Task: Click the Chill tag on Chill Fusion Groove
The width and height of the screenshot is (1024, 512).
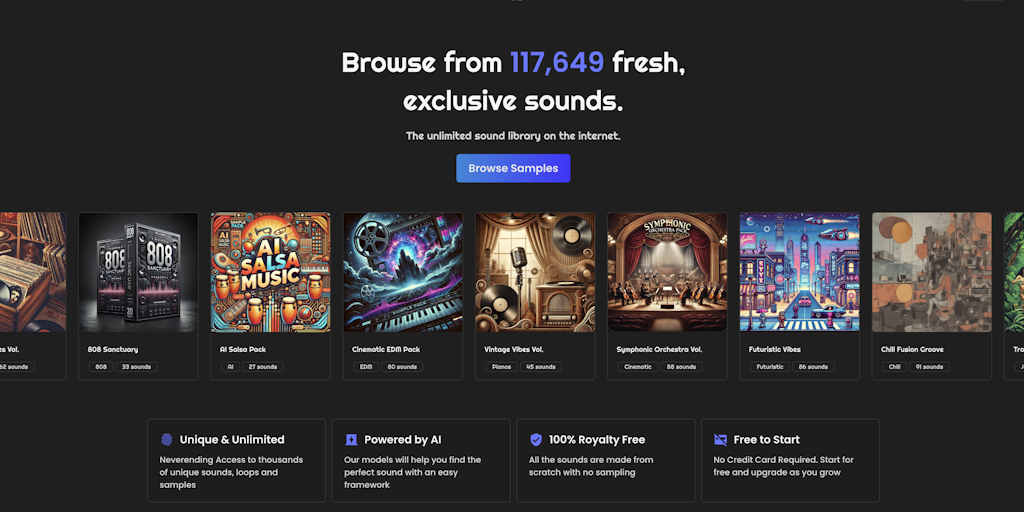Action: (894, 367)
